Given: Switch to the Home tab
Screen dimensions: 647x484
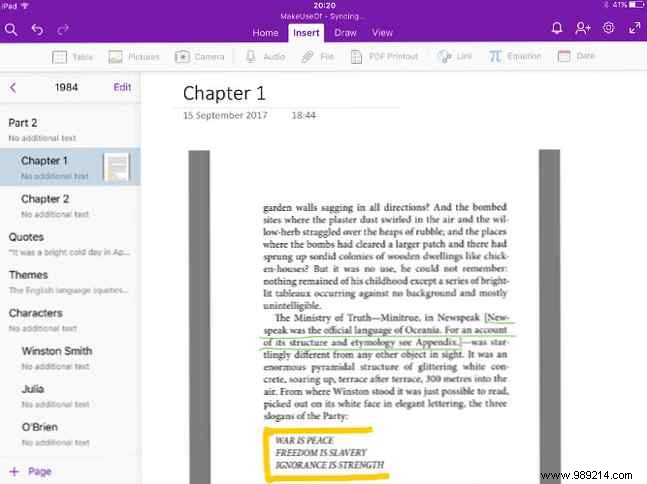Looking at the screenshot, I should pos(265,33).
